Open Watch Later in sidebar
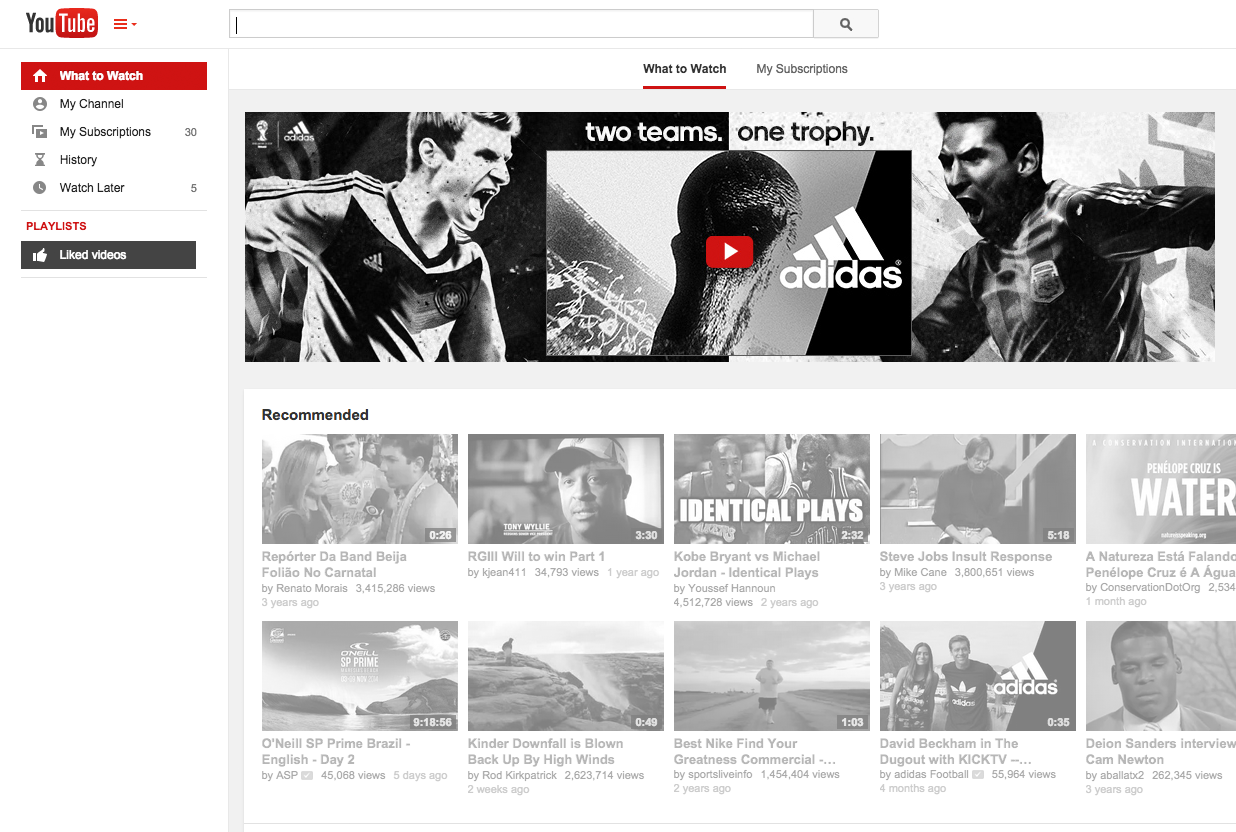 [x=114, y=188]
